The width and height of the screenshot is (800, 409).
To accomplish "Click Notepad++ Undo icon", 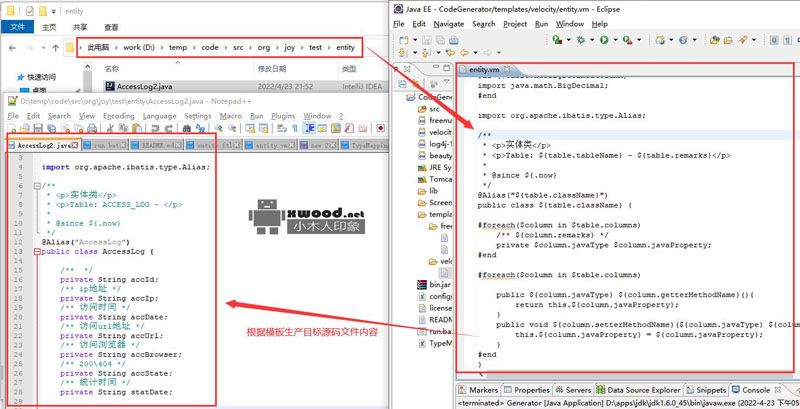I will pos(155,128).
